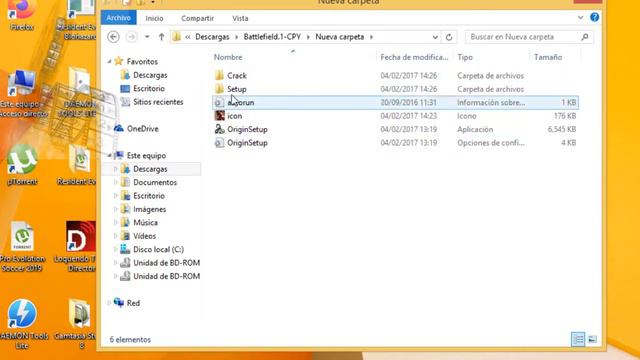Click the Explorer help question-mark icon

(x=594, y=17)
